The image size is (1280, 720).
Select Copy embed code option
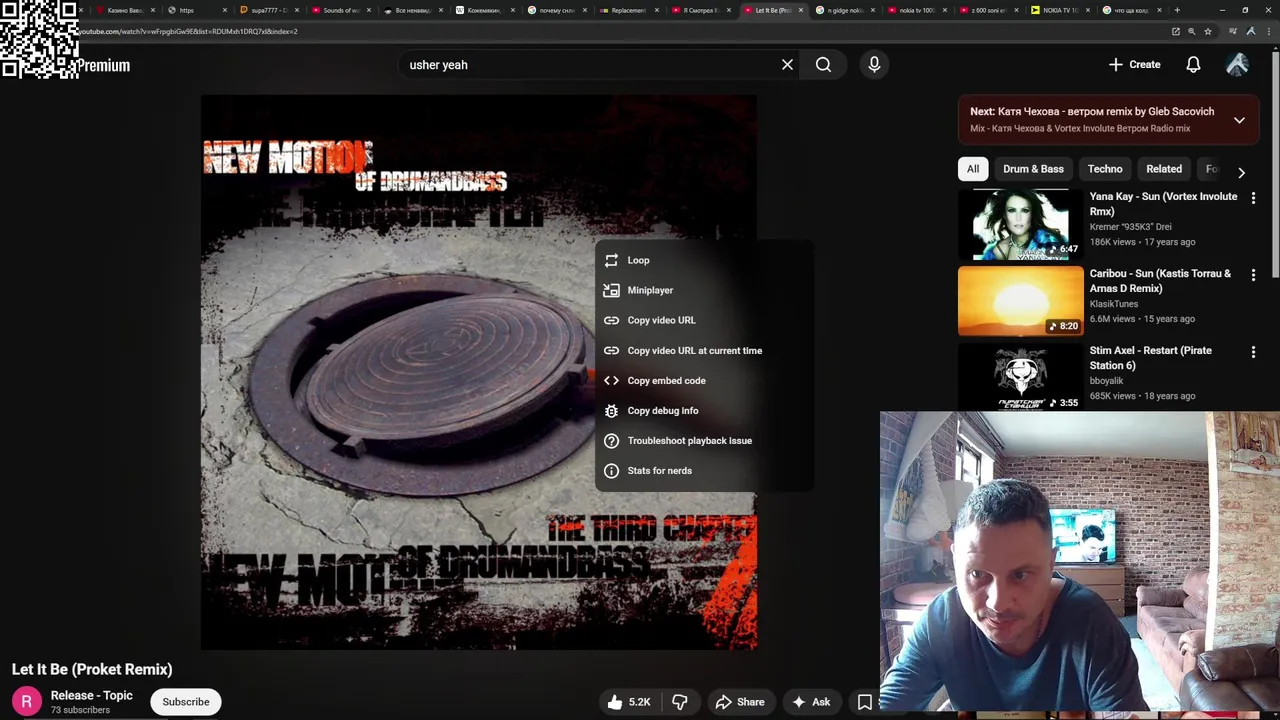click(x=703, y=380)
